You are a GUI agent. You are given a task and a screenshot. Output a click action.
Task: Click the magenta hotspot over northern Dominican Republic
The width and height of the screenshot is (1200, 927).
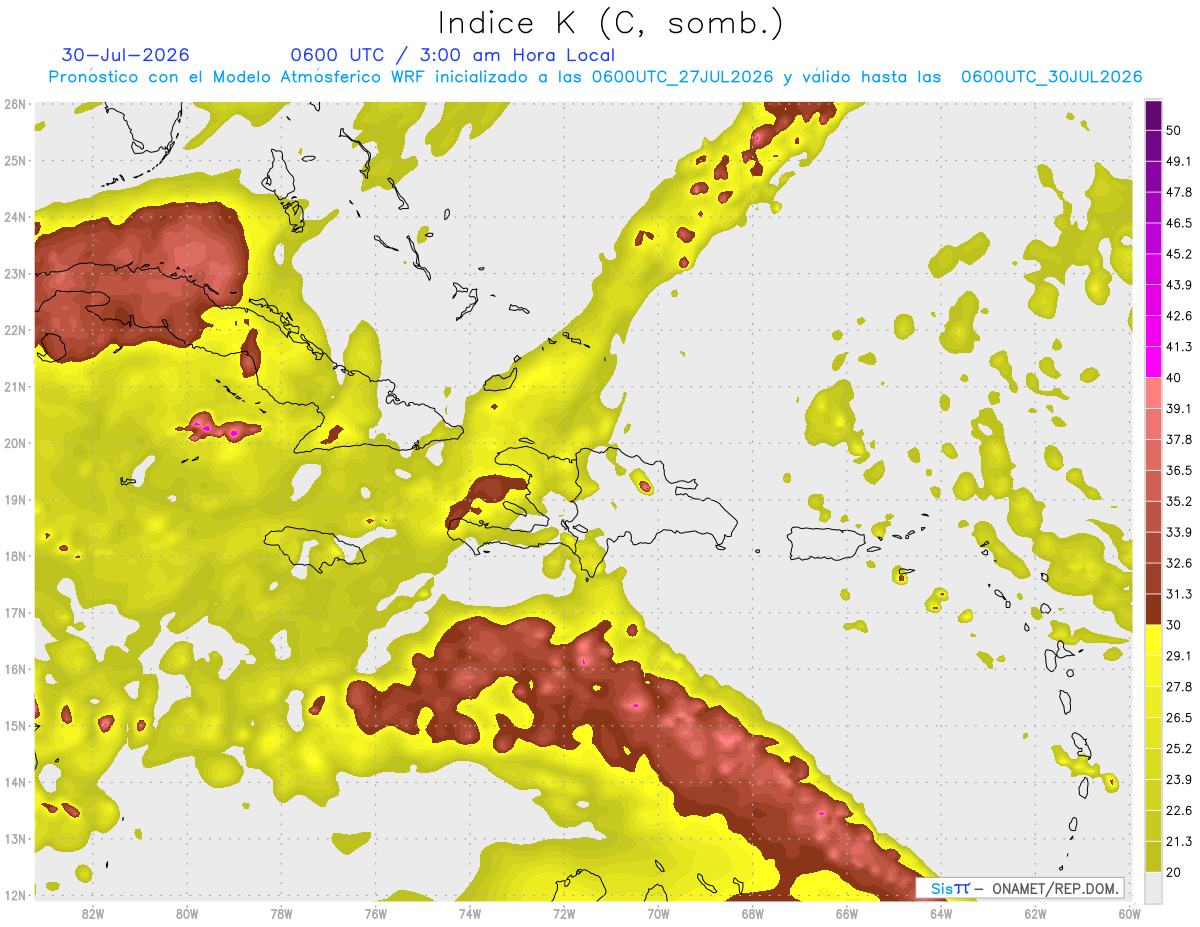[x=646, y=487]
